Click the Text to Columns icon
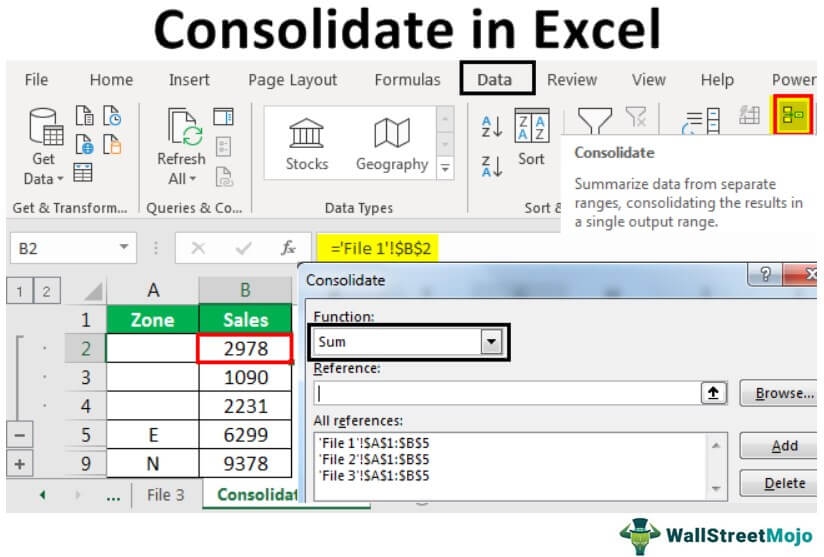824x557 pixels. [701, 121]
